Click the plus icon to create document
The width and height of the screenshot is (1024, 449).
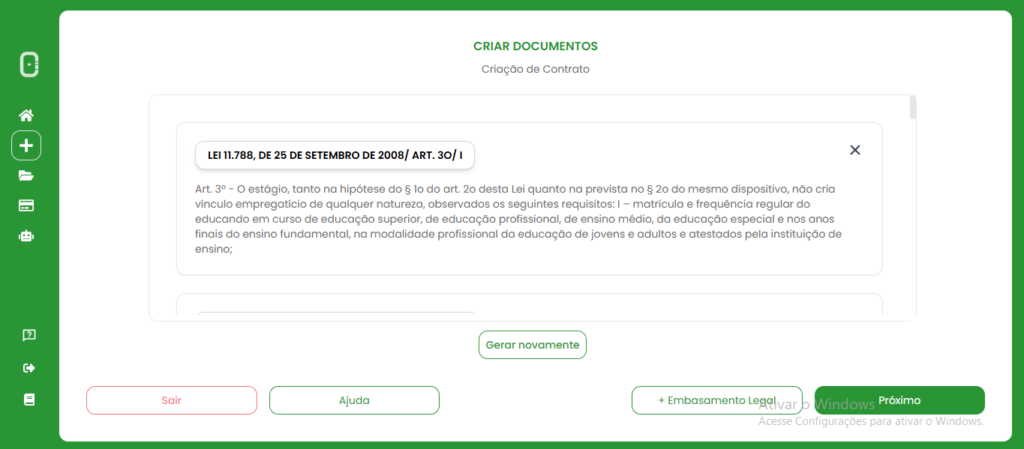pyautogui.click(x=26, y=146)
